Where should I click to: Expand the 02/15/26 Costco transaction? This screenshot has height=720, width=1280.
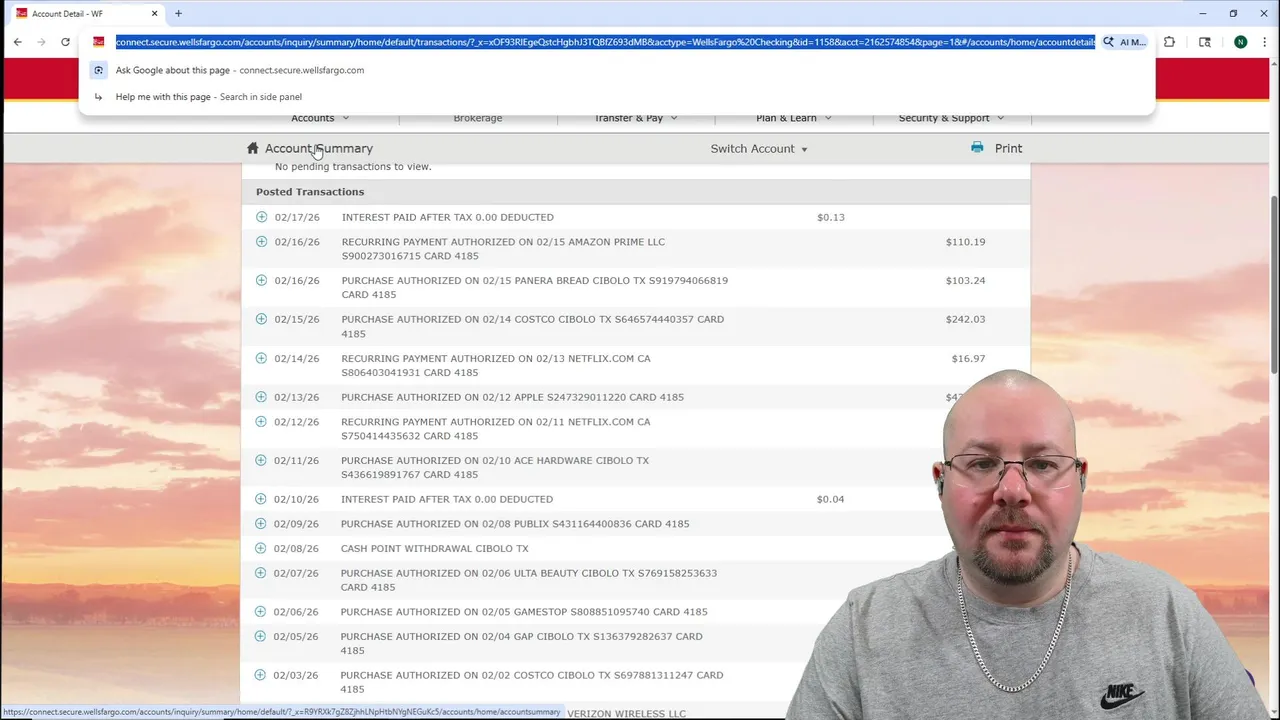click(261, 319)
